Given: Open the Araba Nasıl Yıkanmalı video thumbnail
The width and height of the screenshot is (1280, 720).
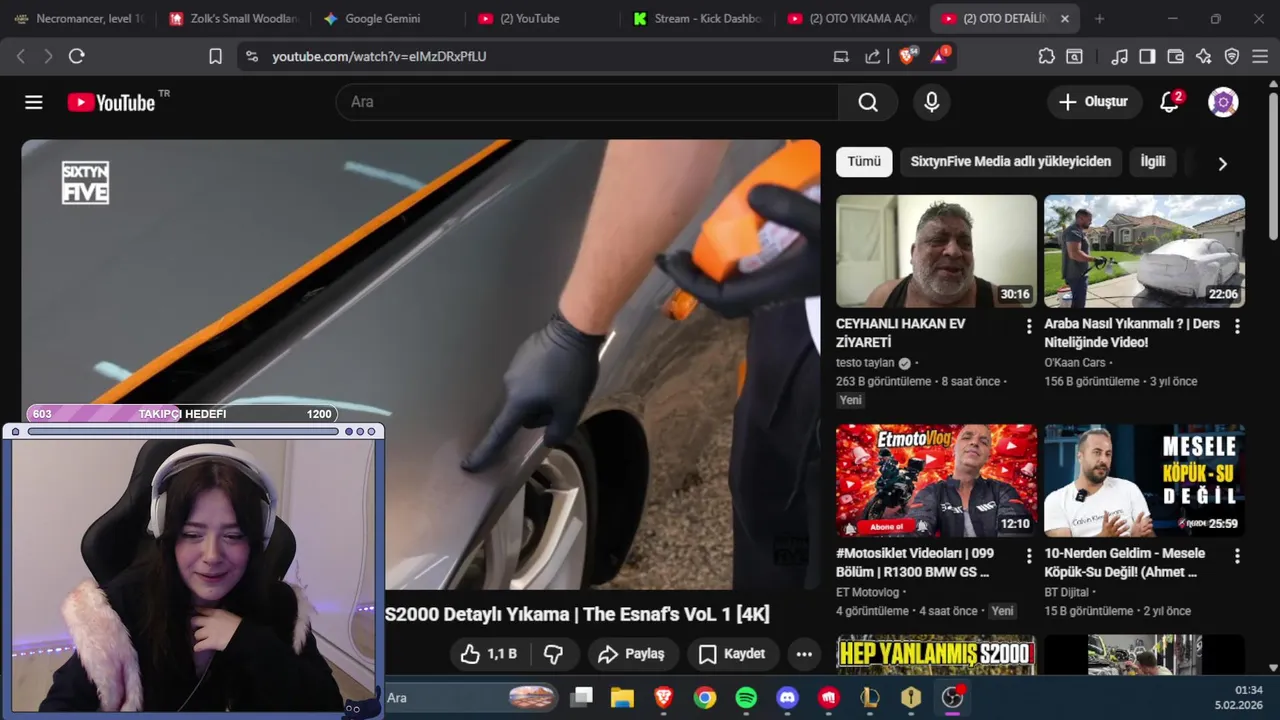Looking at the screenshot, I should point(1144,251).
